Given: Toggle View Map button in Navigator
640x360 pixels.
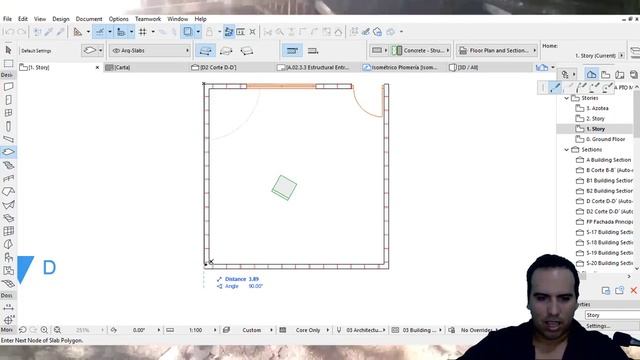Looking at the screenshot, I should click(x=606, y=74).
